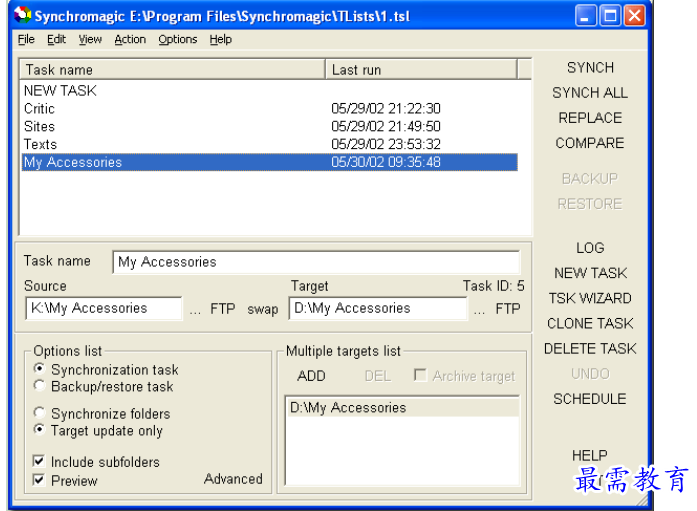Image resolution: width=697 pixels, height=511 pixels.
Task: Select the Texts task row
Action: (x=269, y=144)
